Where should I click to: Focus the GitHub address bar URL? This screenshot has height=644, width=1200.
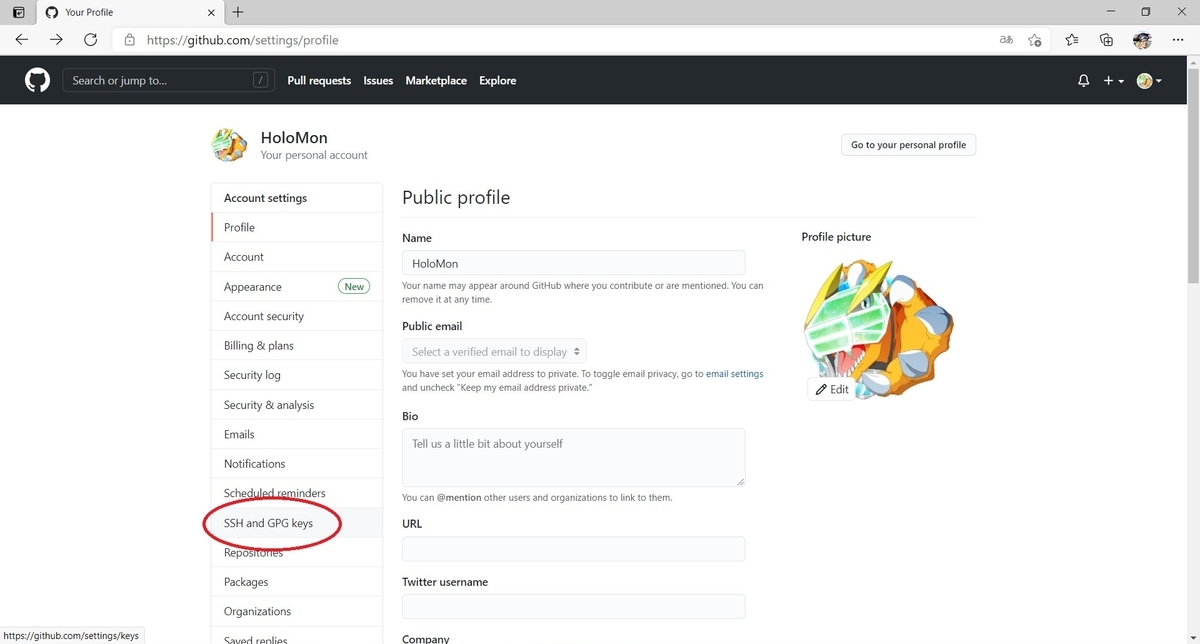(x=242, y=40)
